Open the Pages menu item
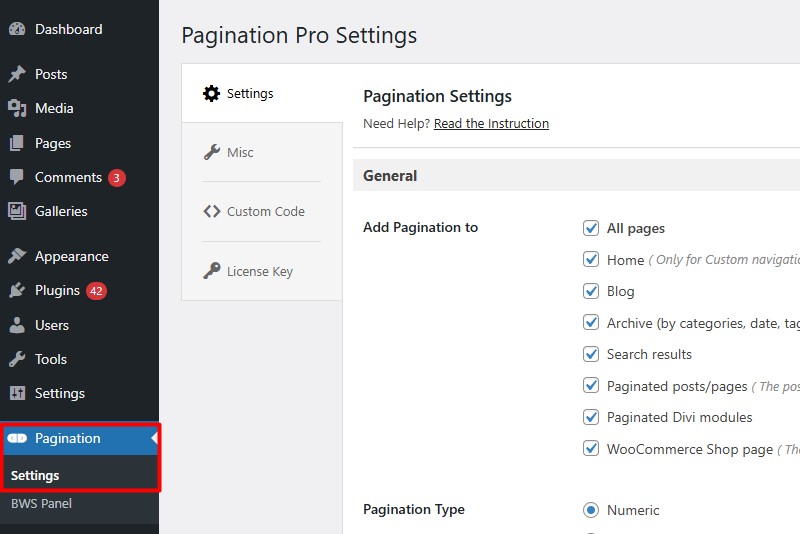The image size is (800, 534). coord(79,143)
